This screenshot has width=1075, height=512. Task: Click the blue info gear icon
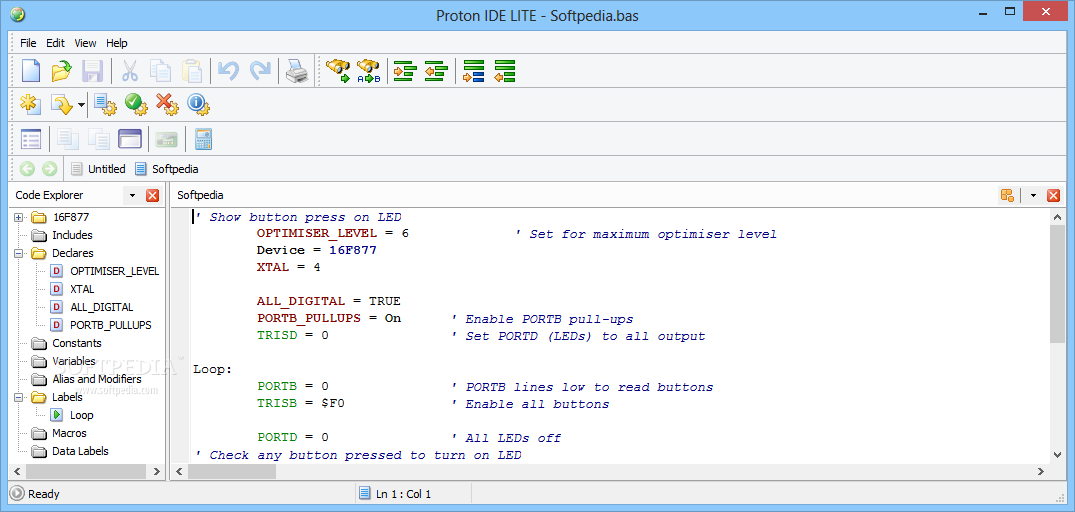197,104
